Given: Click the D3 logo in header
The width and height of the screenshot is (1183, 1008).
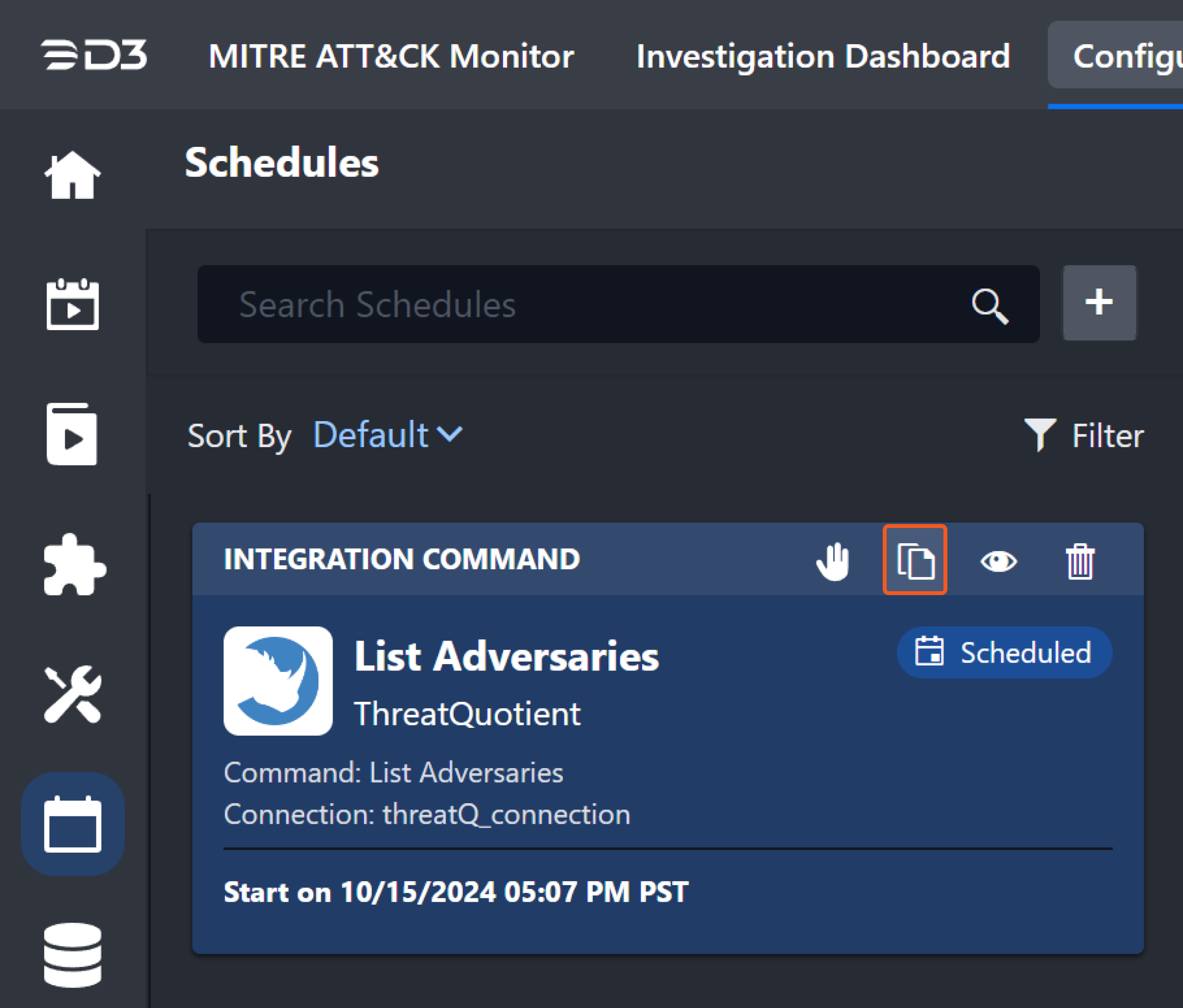Looking at the screenshot, I should tap(94, 55).
